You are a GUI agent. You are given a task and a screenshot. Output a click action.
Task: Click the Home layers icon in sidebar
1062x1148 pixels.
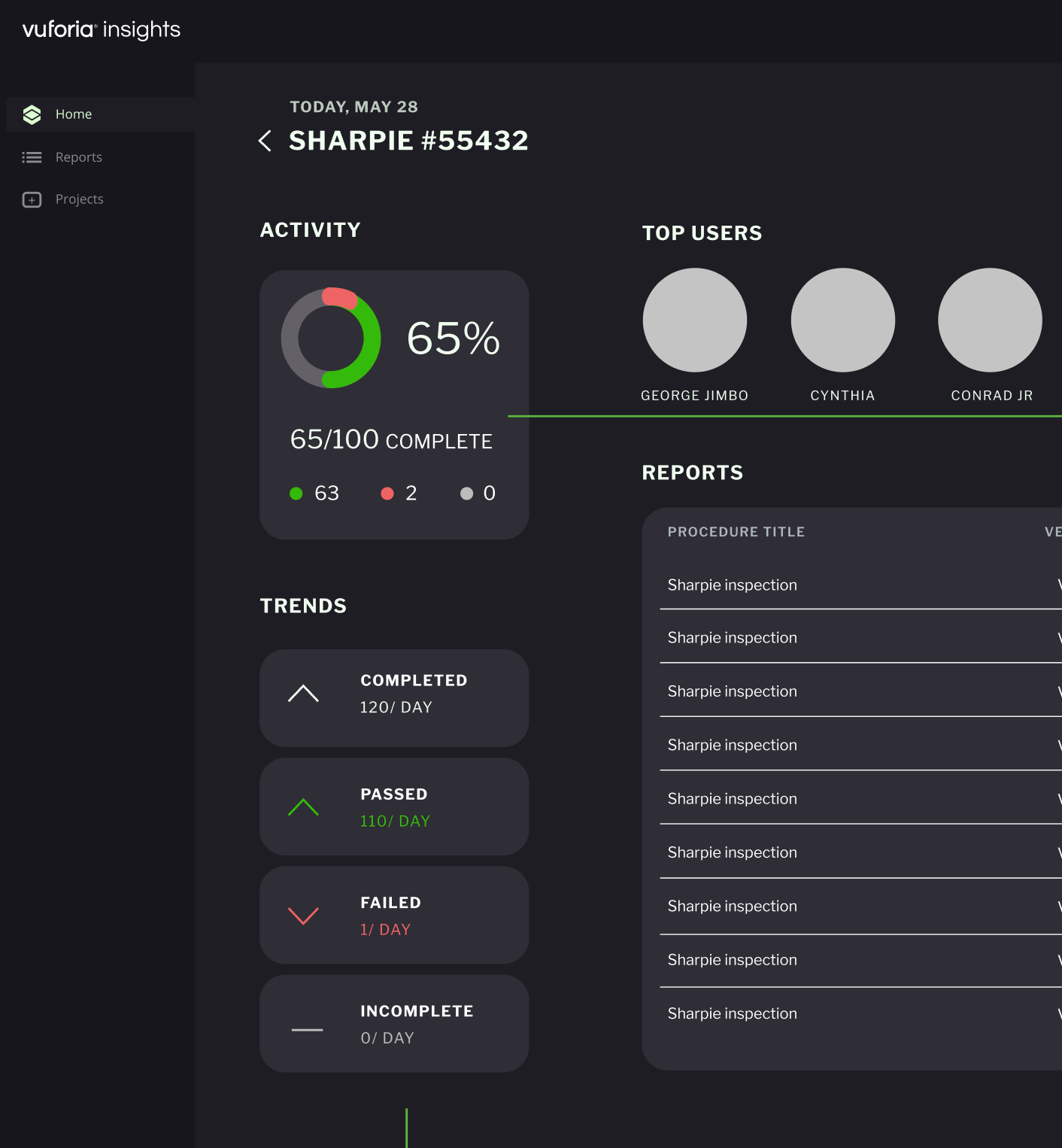(32, 114)
